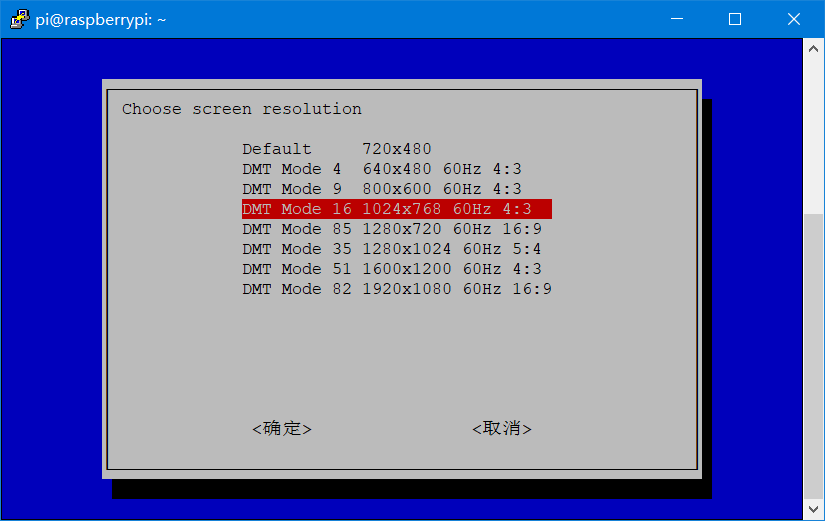825x521 pixels.
Task: Click the terminal scrollbar thumb
Action: pyautogui.click(x=813, y=357)
